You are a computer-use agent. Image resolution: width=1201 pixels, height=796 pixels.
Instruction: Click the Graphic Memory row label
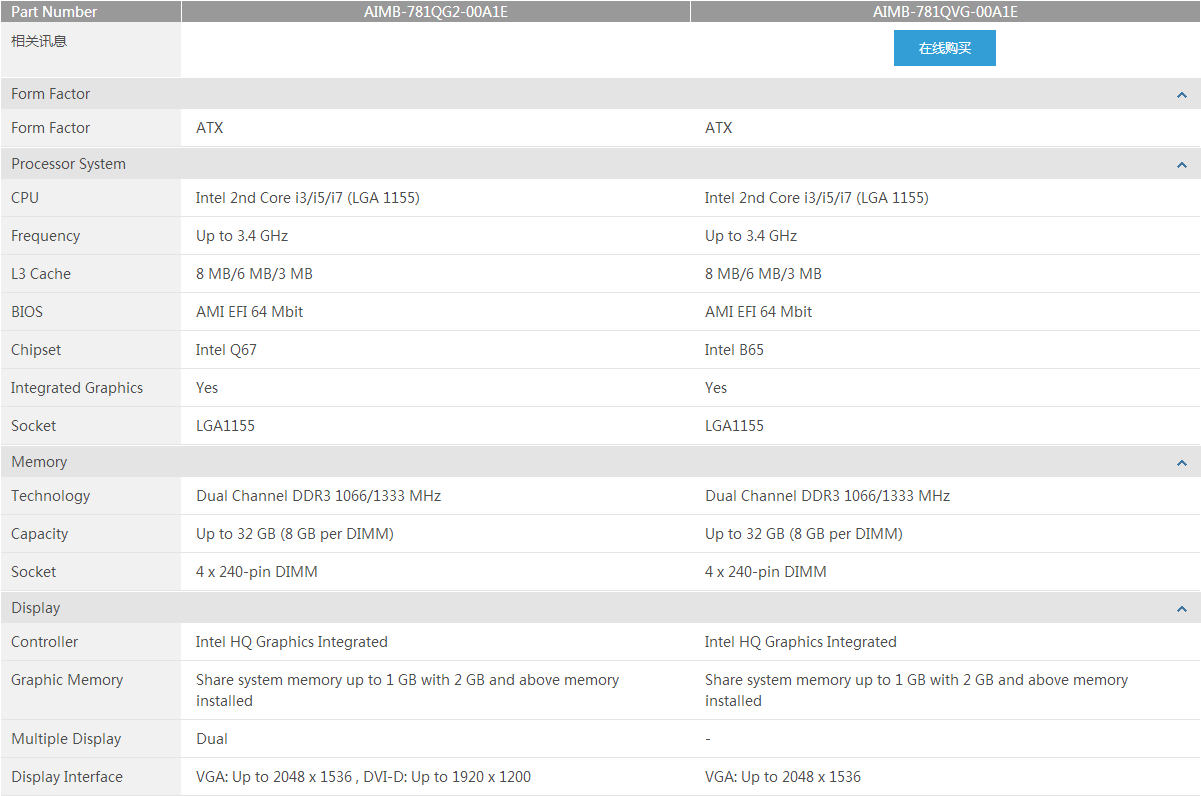(67, 680)
